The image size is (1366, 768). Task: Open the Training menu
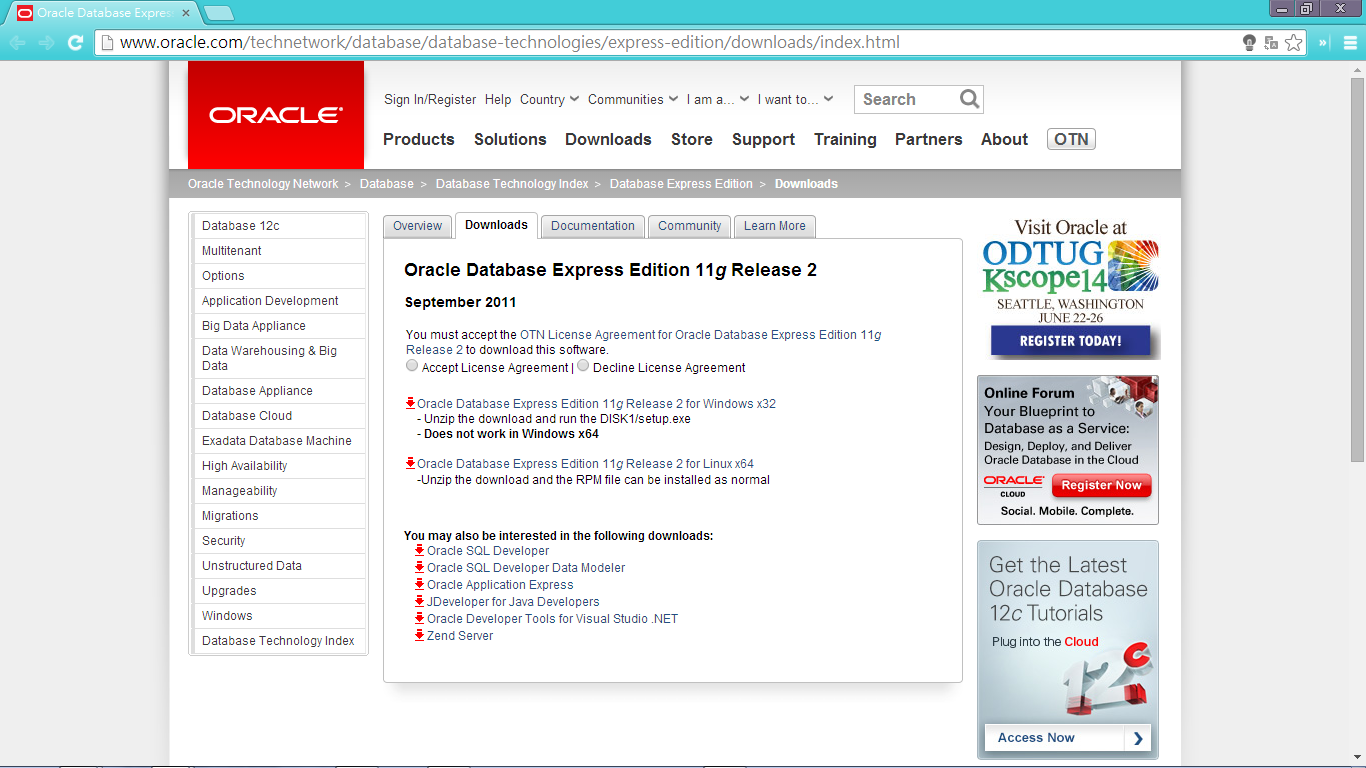845,139
